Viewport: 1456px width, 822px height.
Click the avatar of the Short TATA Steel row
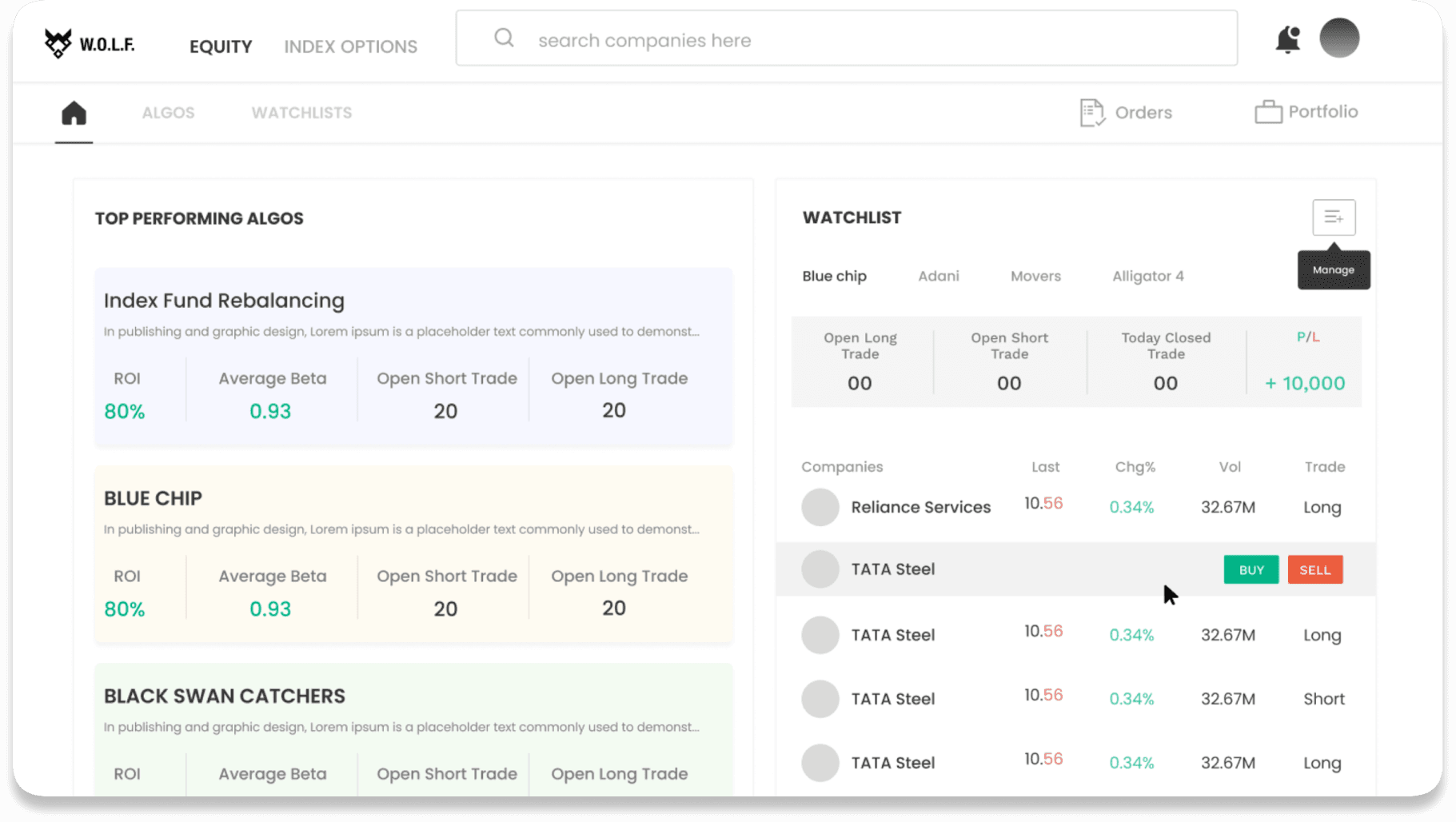tap(820, 699)
